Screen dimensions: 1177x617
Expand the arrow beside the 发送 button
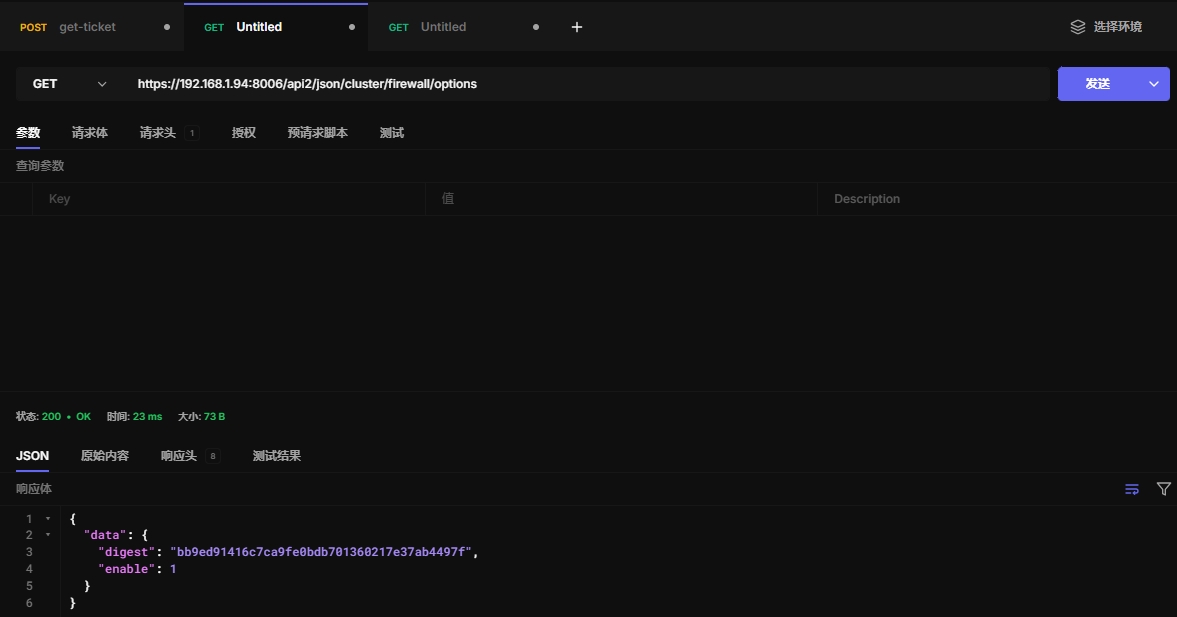[x=1154, y=84]
